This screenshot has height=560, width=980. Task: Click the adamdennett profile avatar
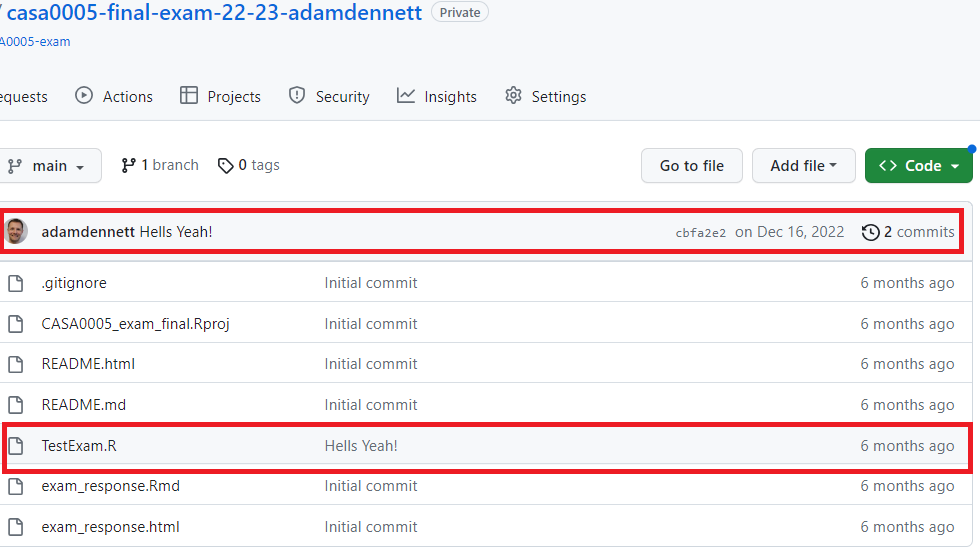pyautogui.click(x=16, y=232)
